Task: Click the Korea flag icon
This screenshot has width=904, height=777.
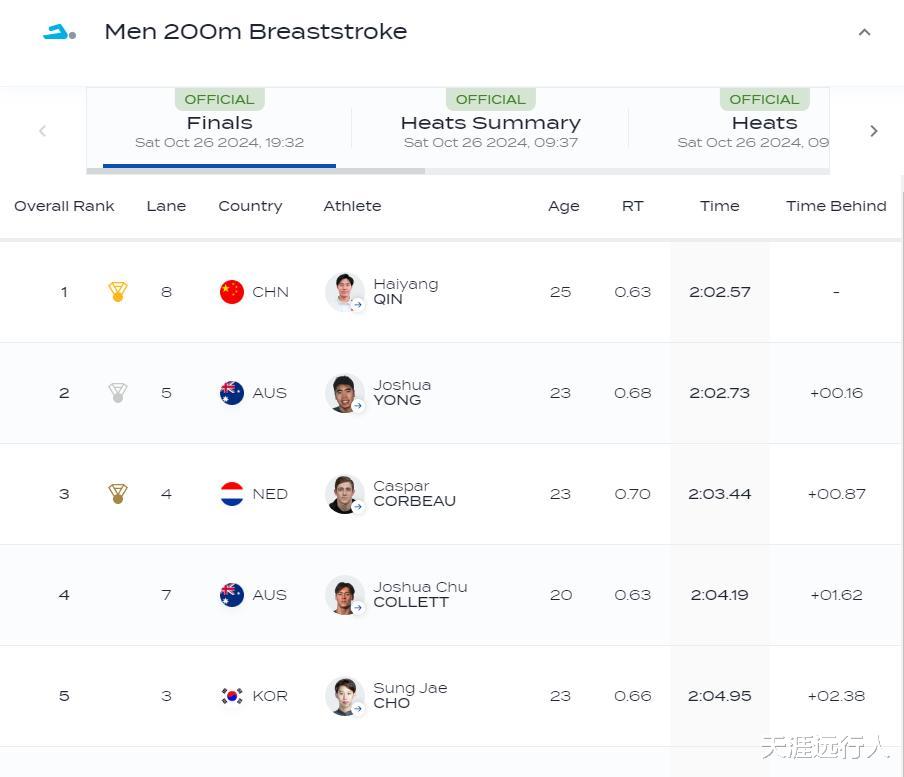Action: 232,696
